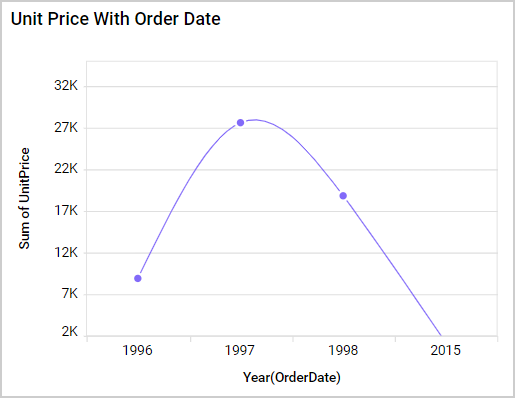
Task: Click the 2K y-axis label
Action: [70, 331]
